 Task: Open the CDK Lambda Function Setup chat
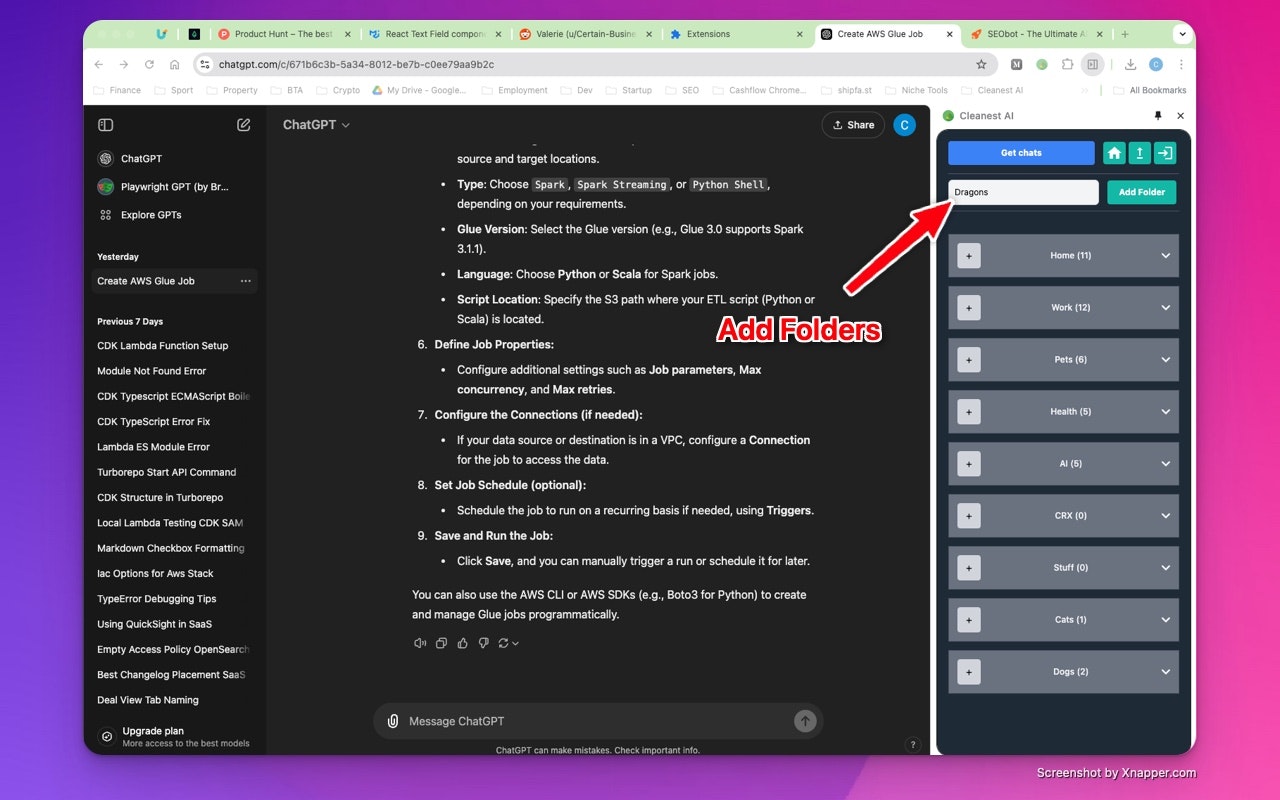[163, 346]
